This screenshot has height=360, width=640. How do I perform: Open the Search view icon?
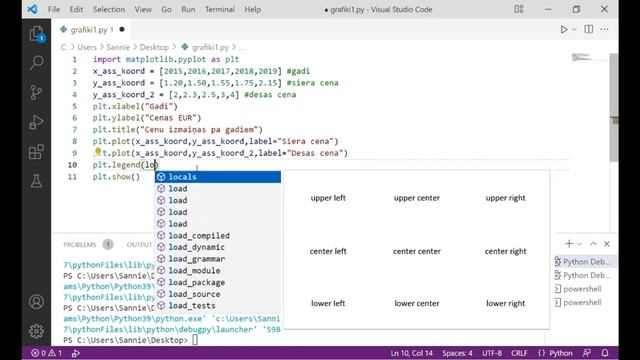pos(36,62)
